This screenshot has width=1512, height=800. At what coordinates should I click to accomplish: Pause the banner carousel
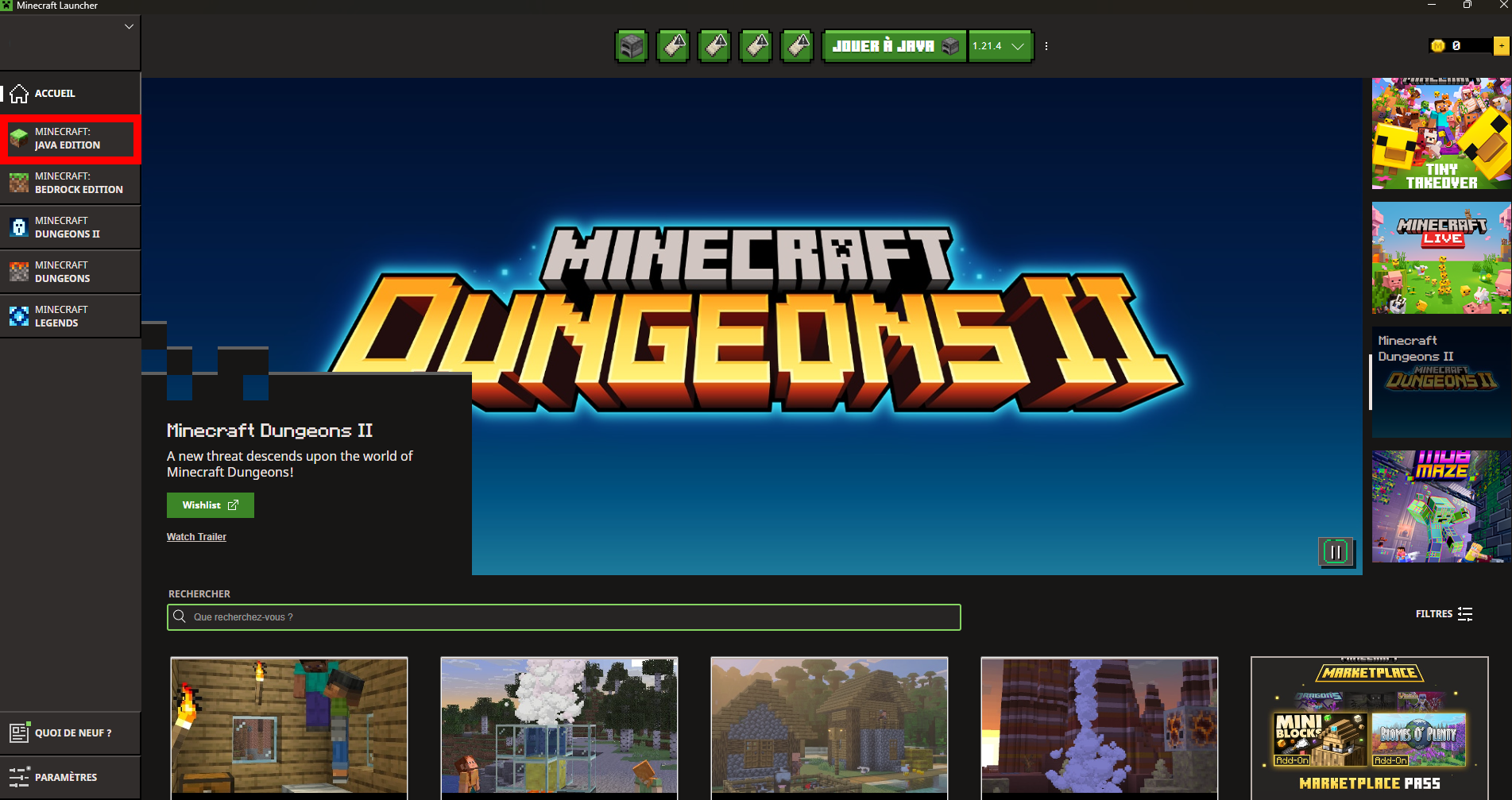[1336, 552]
